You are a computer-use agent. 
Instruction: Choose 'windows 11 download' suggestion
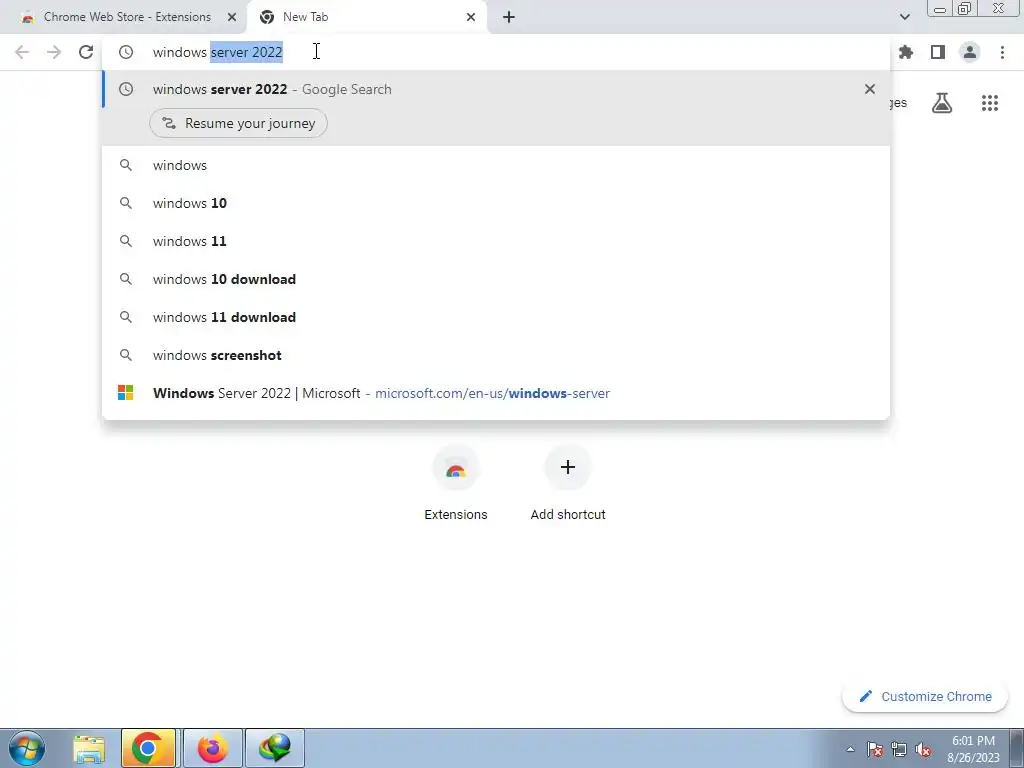click(496, 317)
